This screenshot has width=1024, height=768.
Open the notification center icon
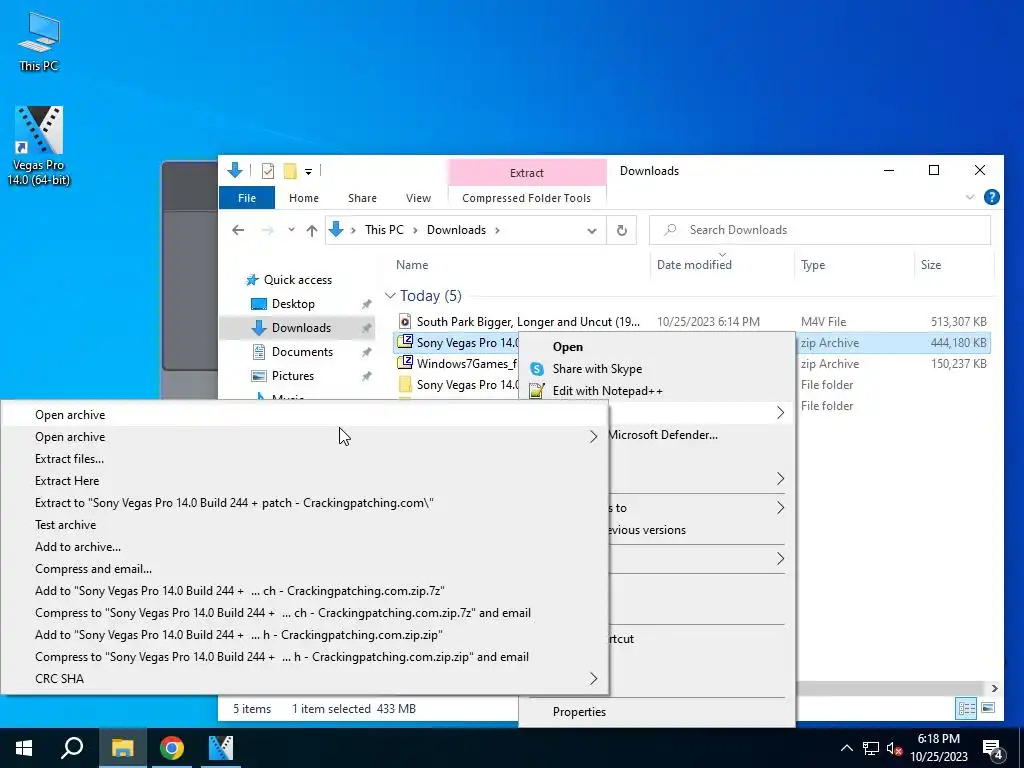[x=993, y=748]
